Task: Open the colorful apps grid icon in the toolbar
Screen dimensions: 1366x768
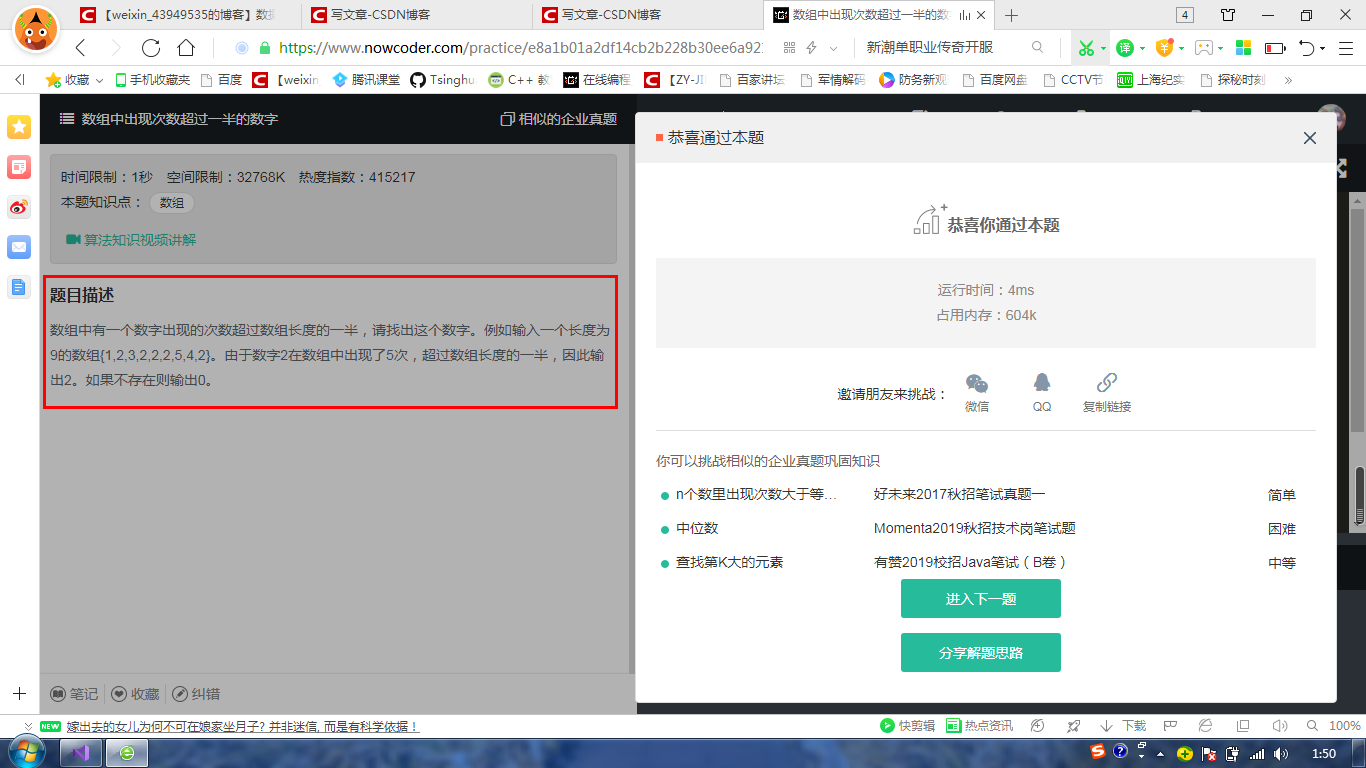Action: coord(1242,47)
